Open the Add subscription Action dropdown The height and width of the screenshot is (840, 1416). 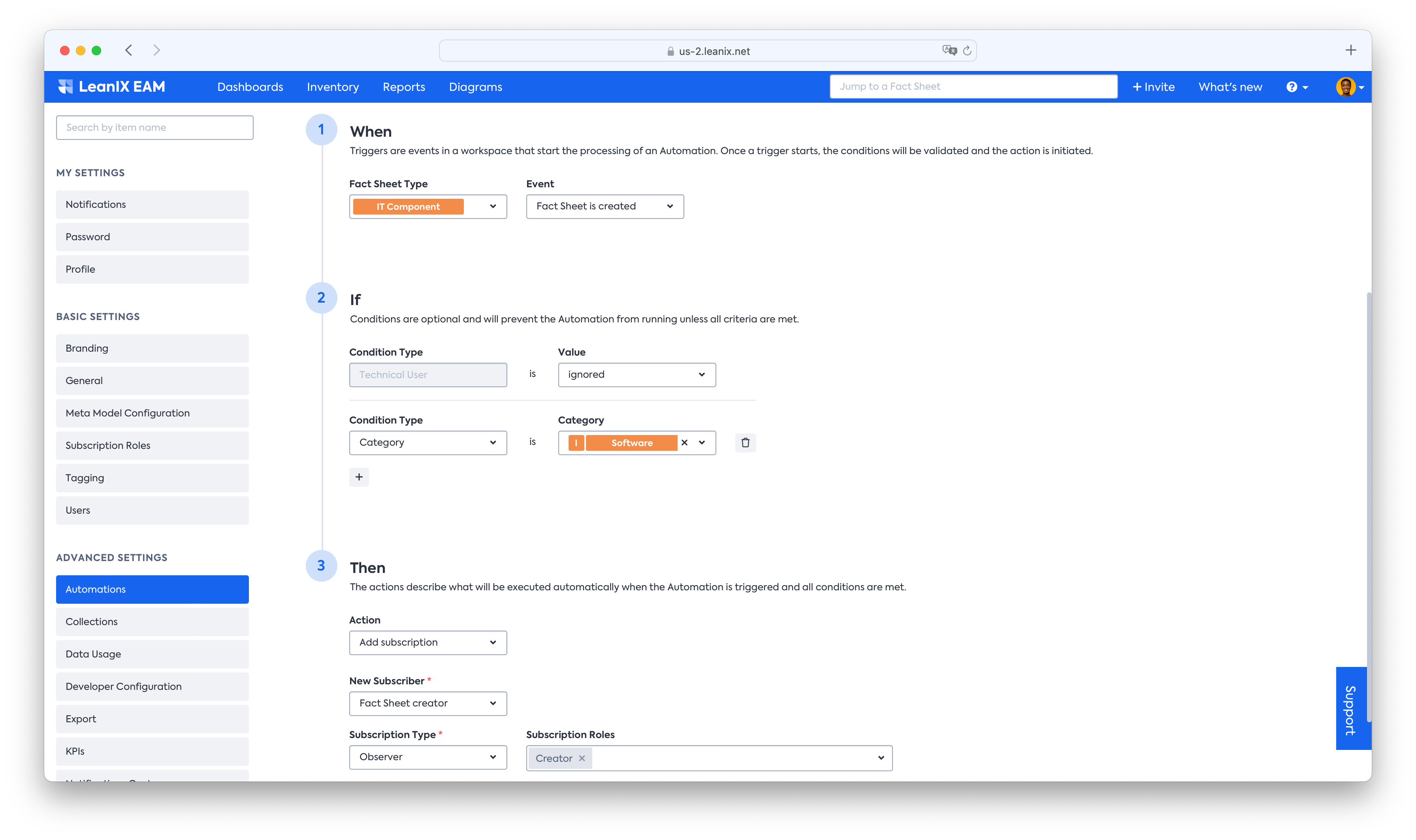[428, 642]
